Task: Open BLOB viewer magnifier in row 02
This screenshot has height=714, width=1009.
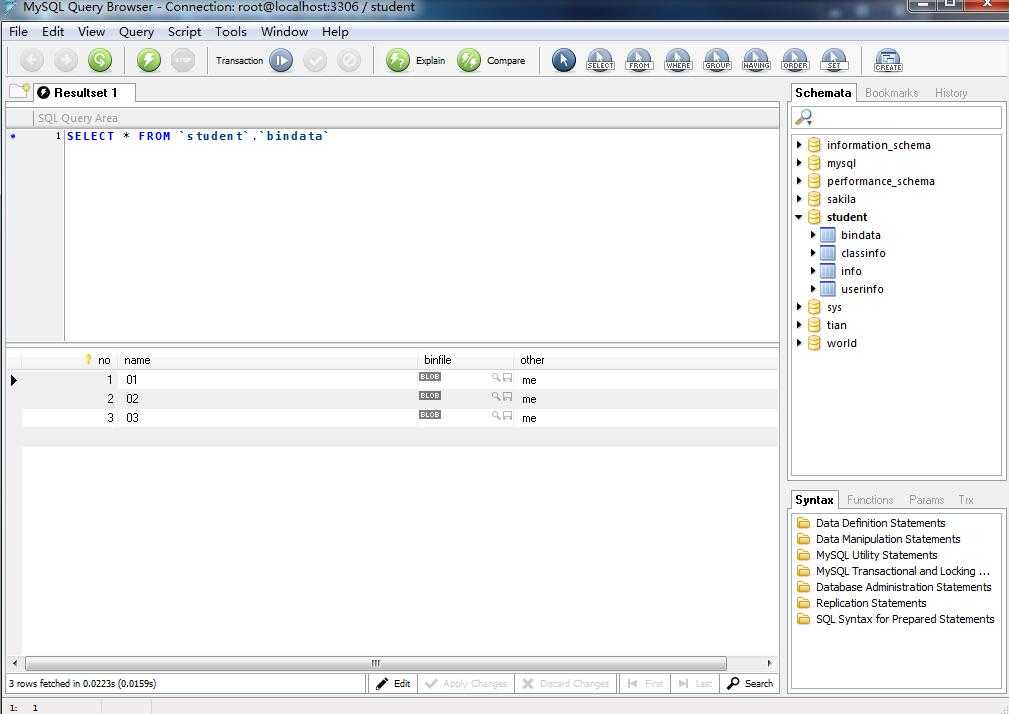Action: (496, 396)
